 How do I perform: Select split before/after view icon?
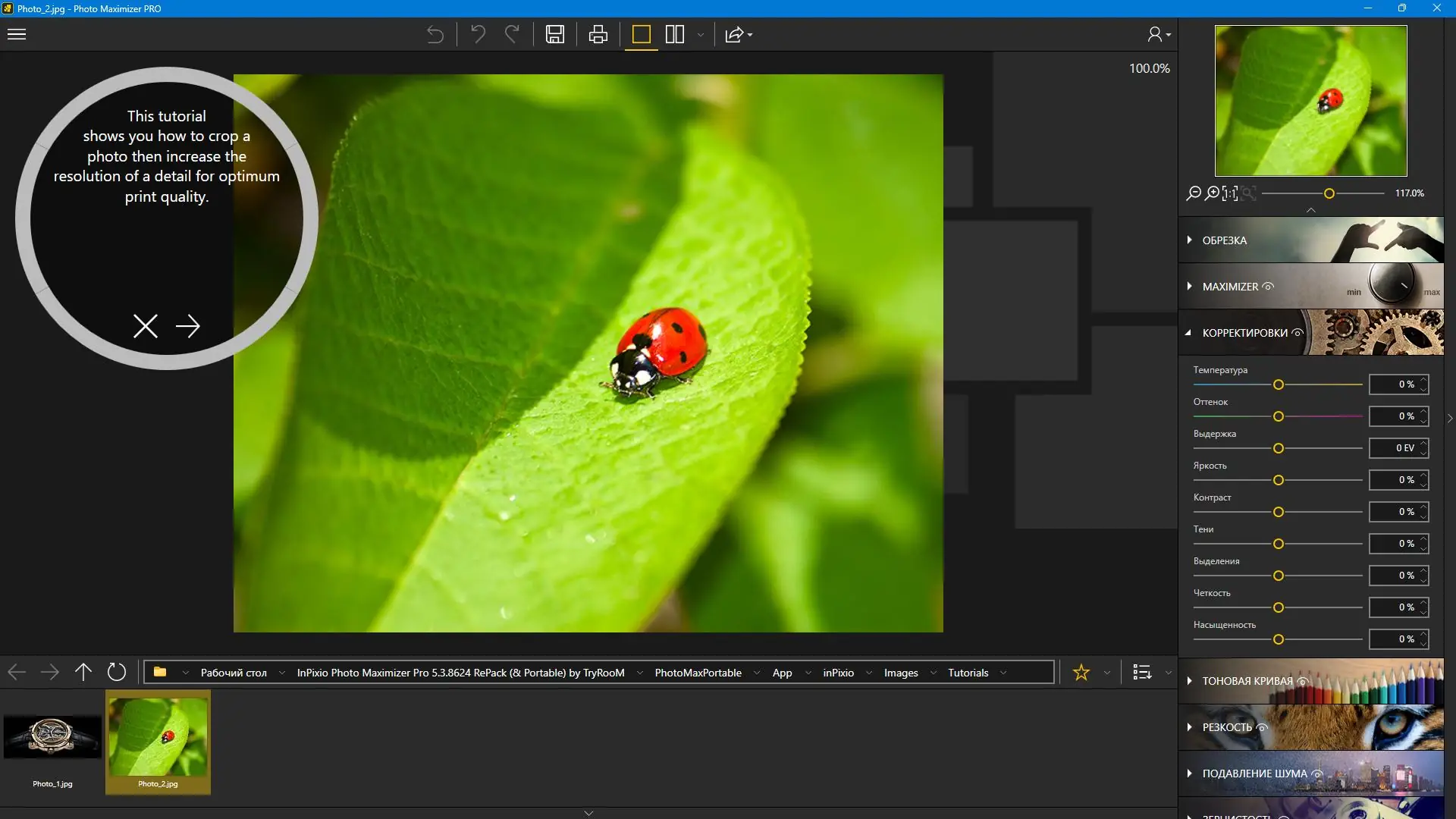(675, 35)
